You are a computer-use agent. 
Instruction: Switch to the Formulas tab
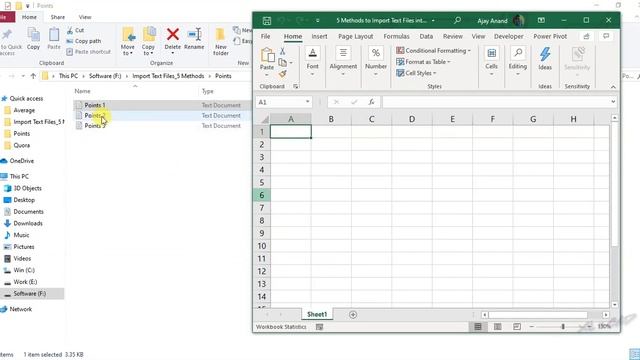click(x=396, y=36)
